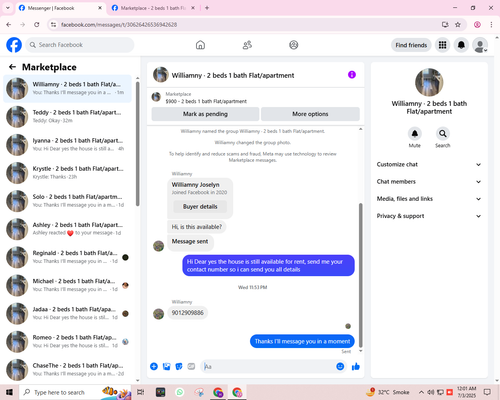Open the tab search dropdown arrow
Screen dimensions: 500x400
pyautogui.click(x=8, y=8)
